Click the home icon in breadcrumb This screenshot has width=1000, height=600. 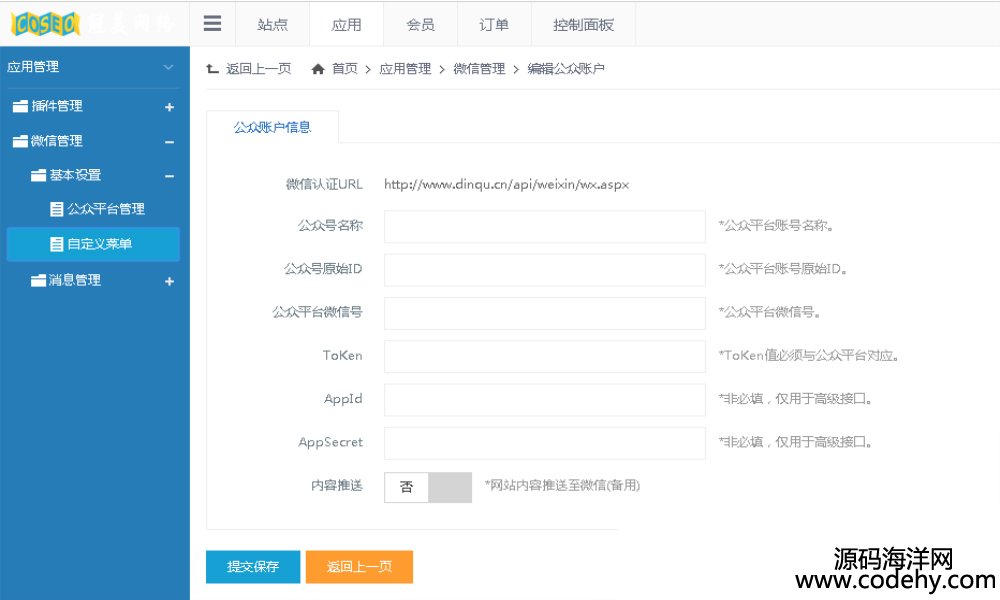318,69
